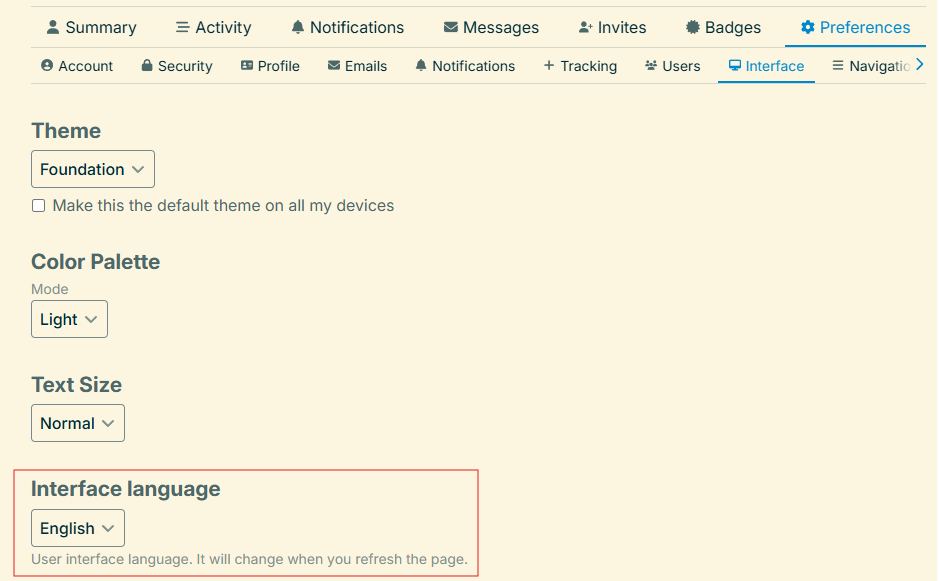Click the certificate icon beside Badges
939x581 pixels.
pos(692,27)
